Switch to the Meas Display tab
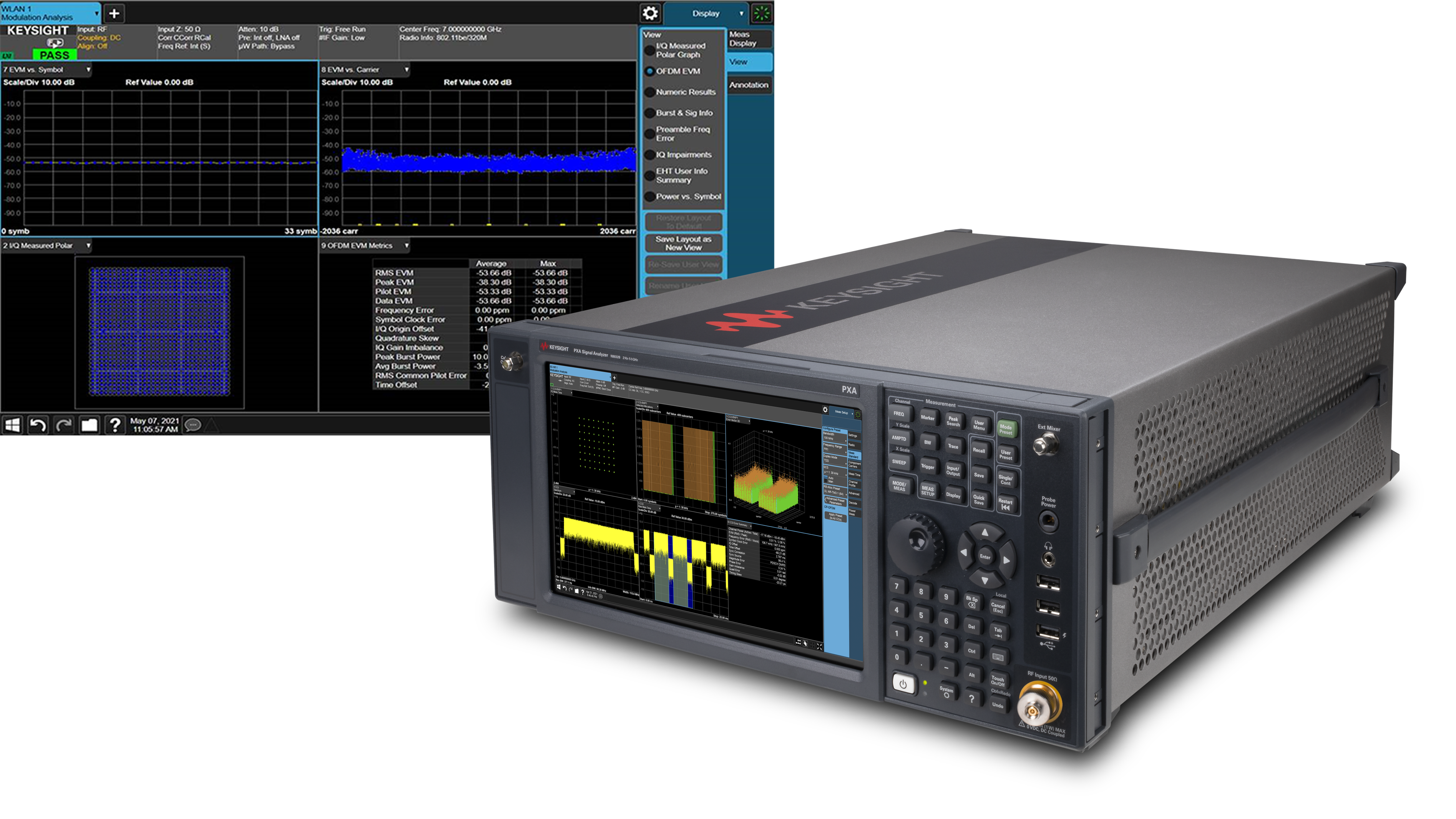1456x819 pixels. coord(749,39)
